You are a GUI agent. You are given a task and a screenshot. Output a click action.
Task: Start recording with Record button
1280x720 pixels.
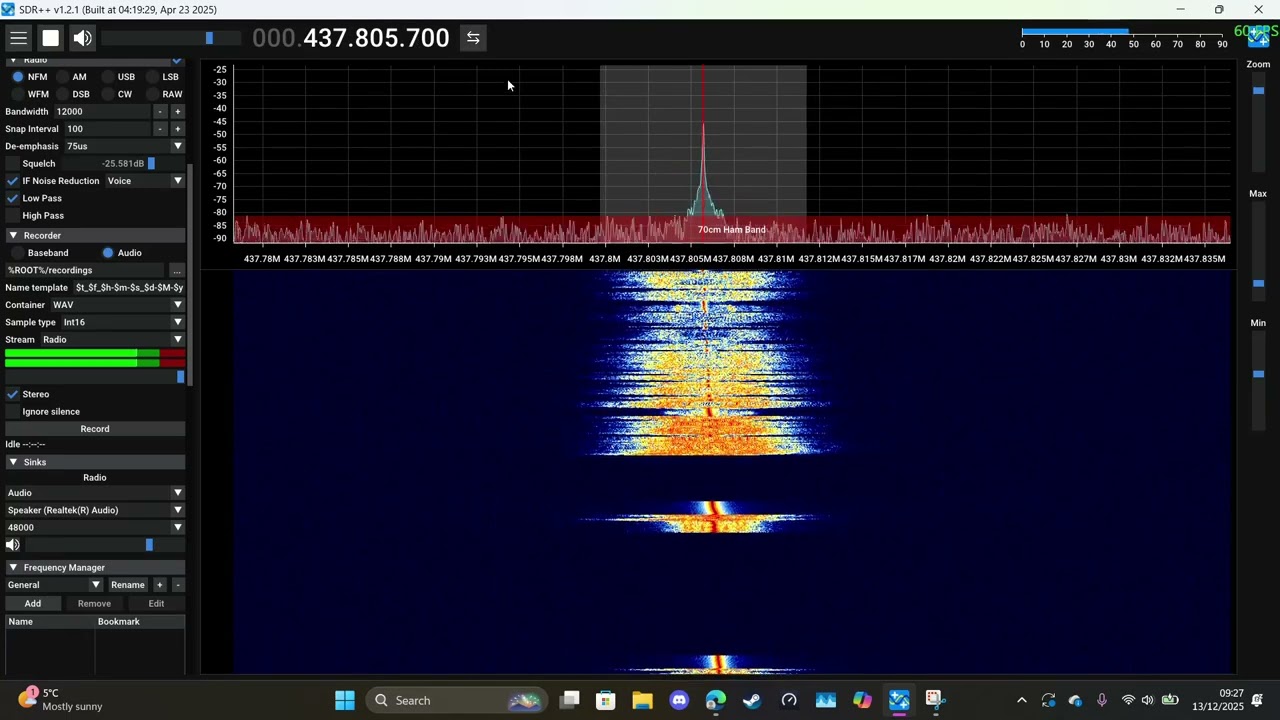point(95,429)
